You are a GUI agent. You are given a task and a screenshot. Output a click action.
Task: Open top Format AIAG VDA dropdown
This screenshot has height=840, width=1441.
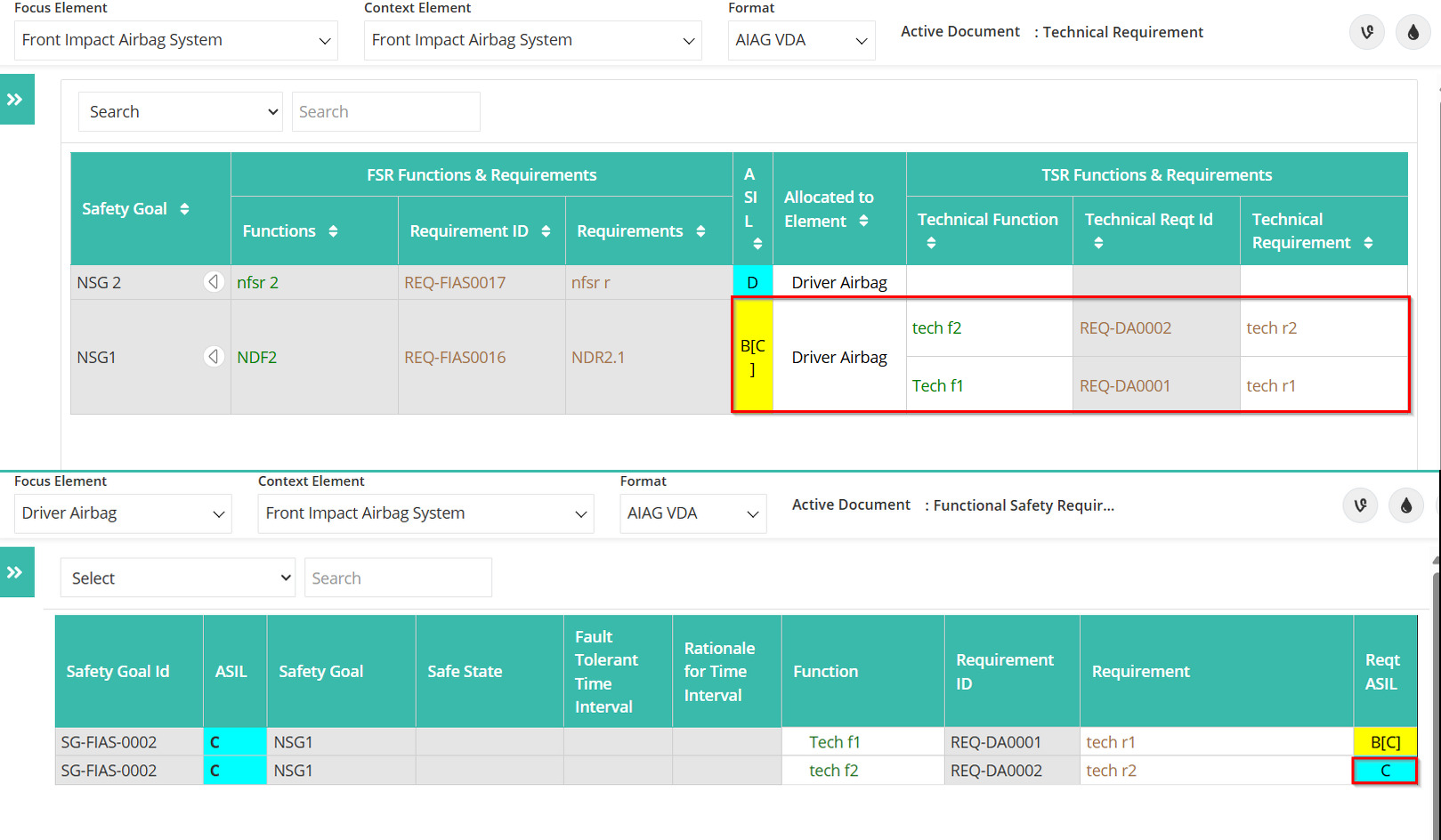pos(801,40)
